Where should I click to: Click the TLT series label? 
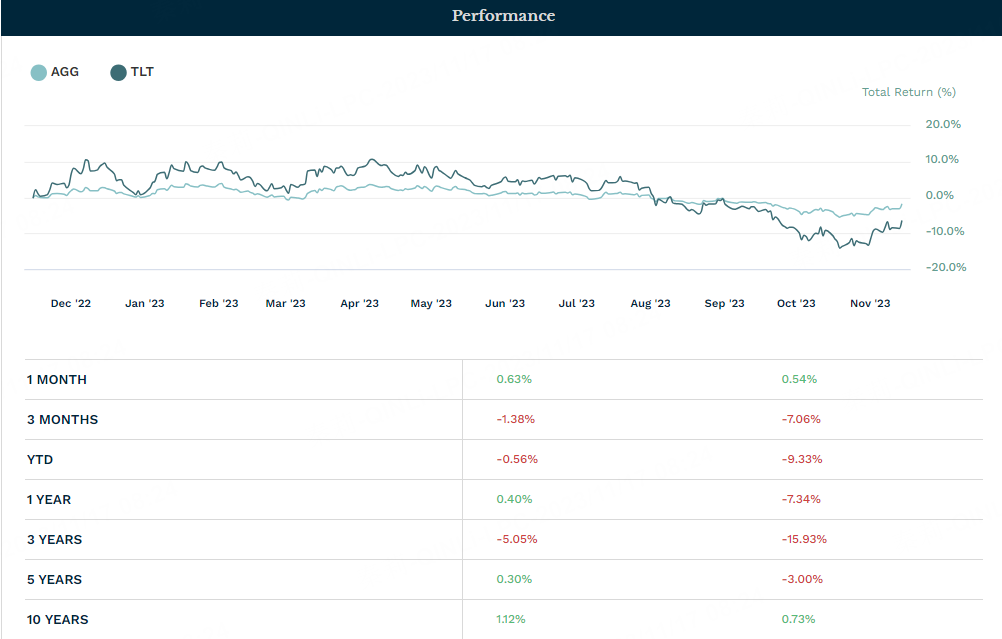[x=142, y=72]
